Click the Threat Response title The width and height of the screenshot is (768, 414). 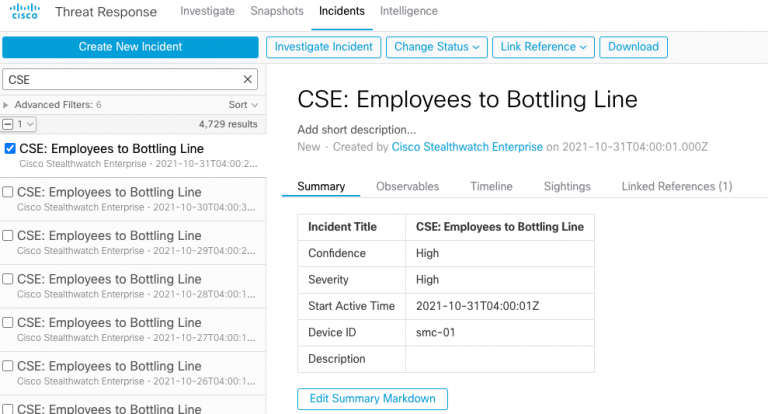[106, 12]
